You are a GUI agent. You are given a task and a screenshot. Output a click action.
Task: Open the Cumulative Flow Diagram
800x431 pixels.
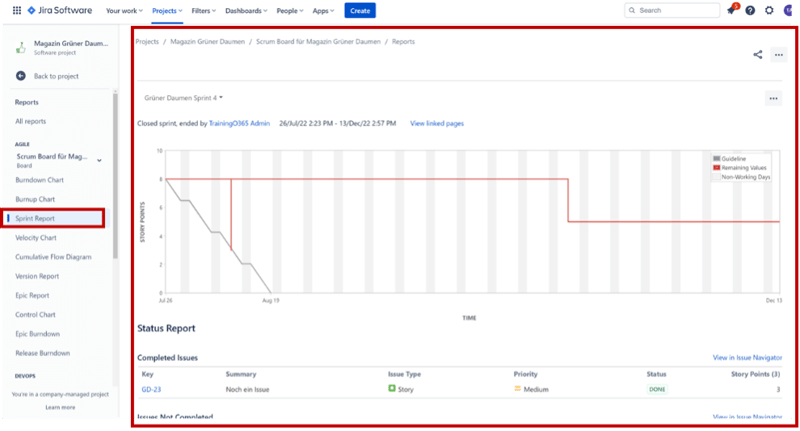coord(53,257)
